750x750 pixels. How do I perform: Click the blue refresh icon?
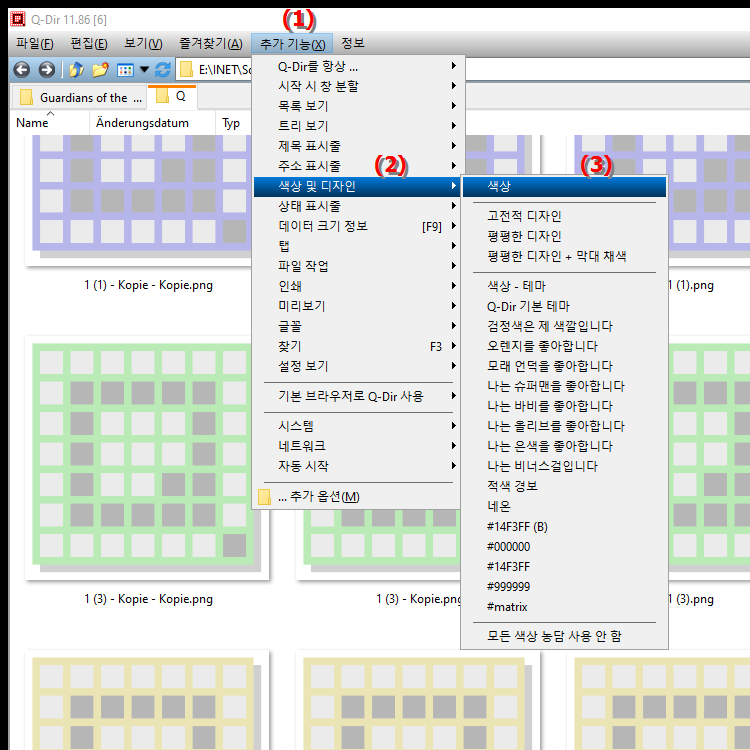tap(162, 70)
